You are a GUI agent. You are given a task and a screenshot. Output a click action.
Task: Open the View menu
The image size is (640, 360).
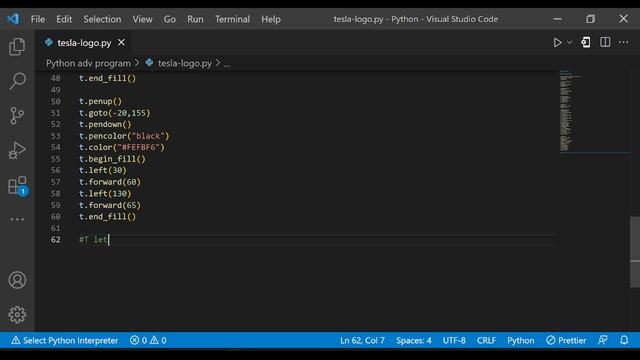coord(142,19)
